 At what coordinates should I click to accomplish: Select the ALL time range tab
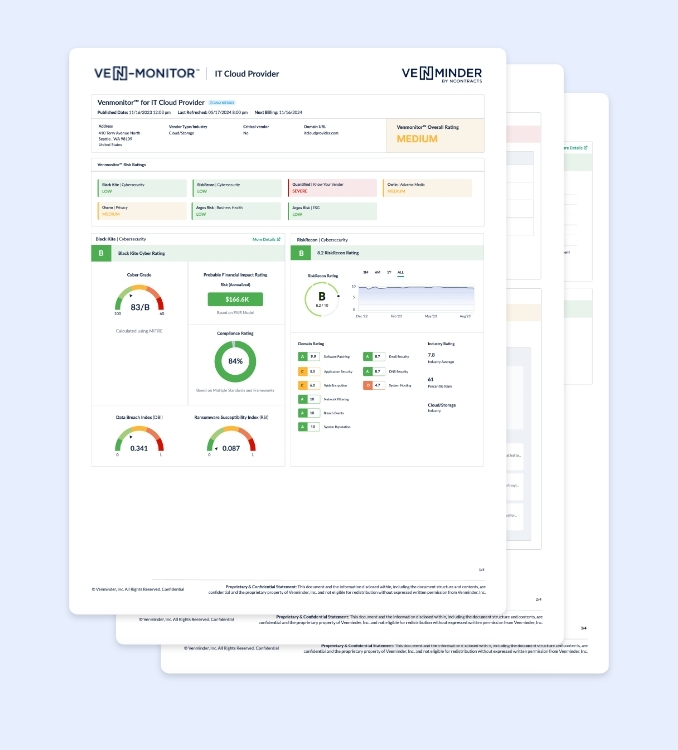401,272
